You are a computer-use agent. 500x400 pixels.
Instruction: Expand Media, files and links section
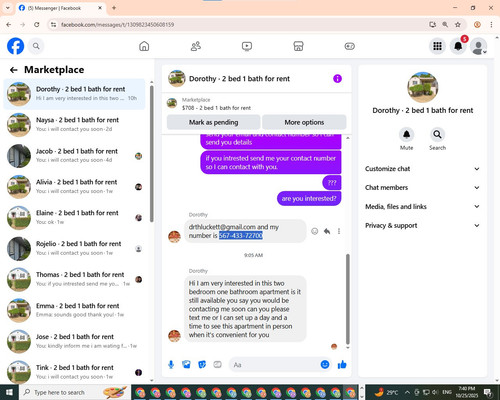[x=422, y=206]
